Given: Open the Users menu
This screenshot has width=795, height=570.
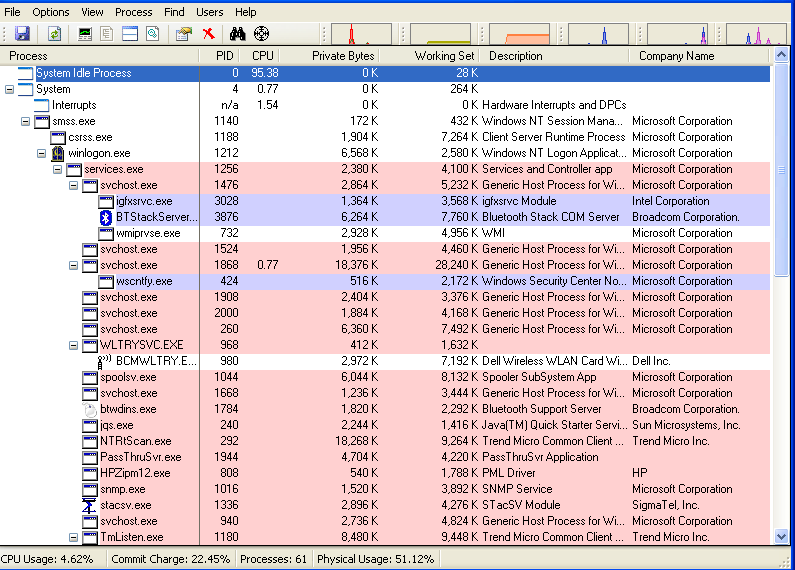Looking at the screenshot, I should point(209,12).
